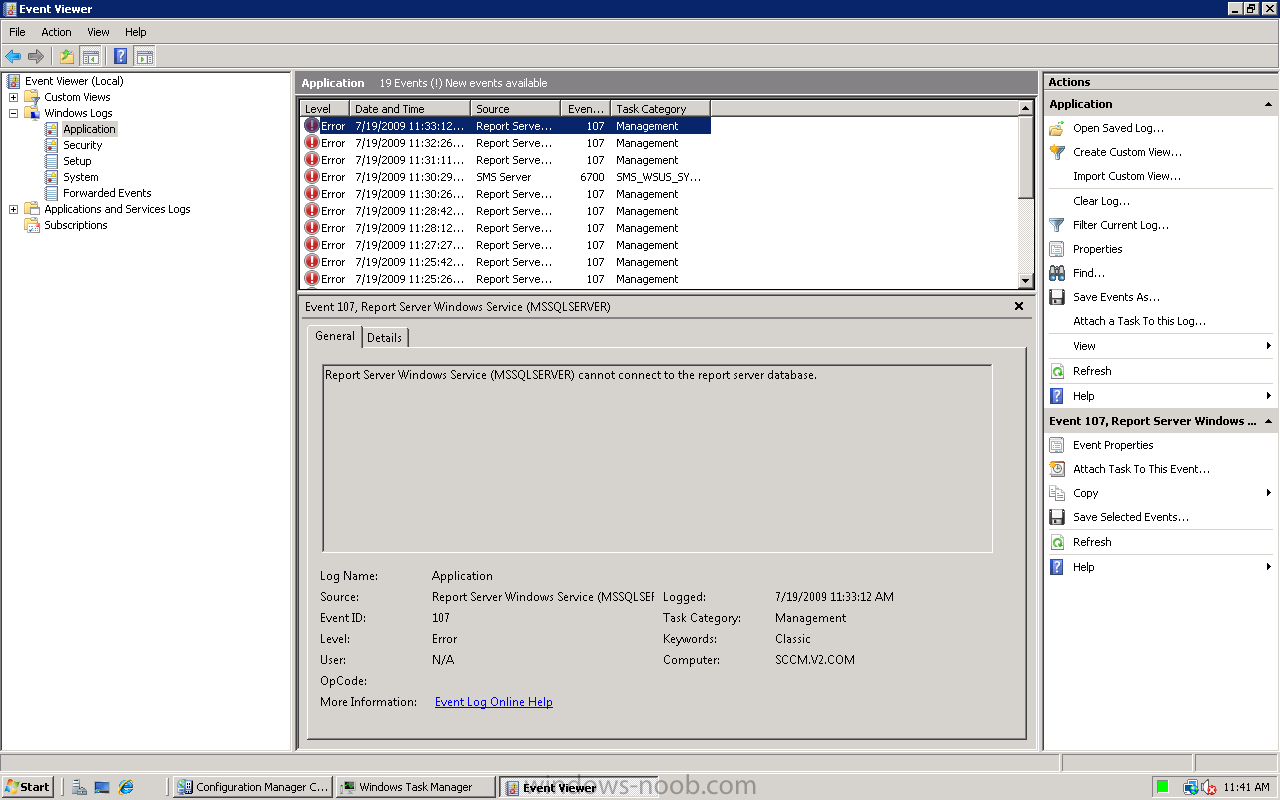1280x800 pixels.
Task: Select Subscriptions node in tree
Action: pos(75,225)
